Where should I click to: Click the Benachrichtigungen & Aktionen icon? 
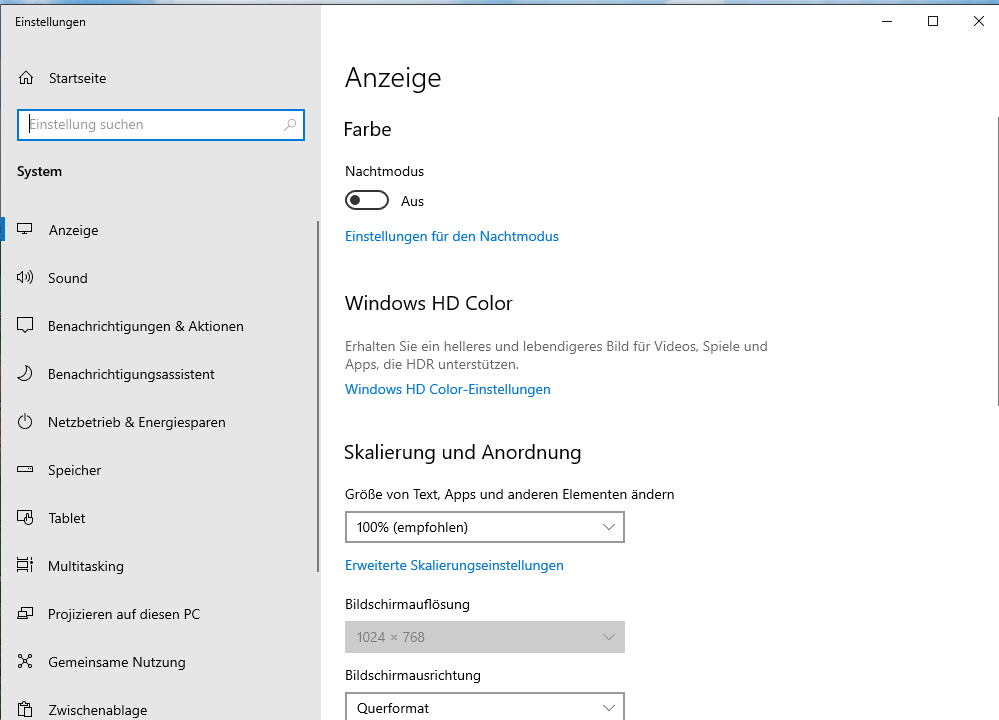point(26,326)
